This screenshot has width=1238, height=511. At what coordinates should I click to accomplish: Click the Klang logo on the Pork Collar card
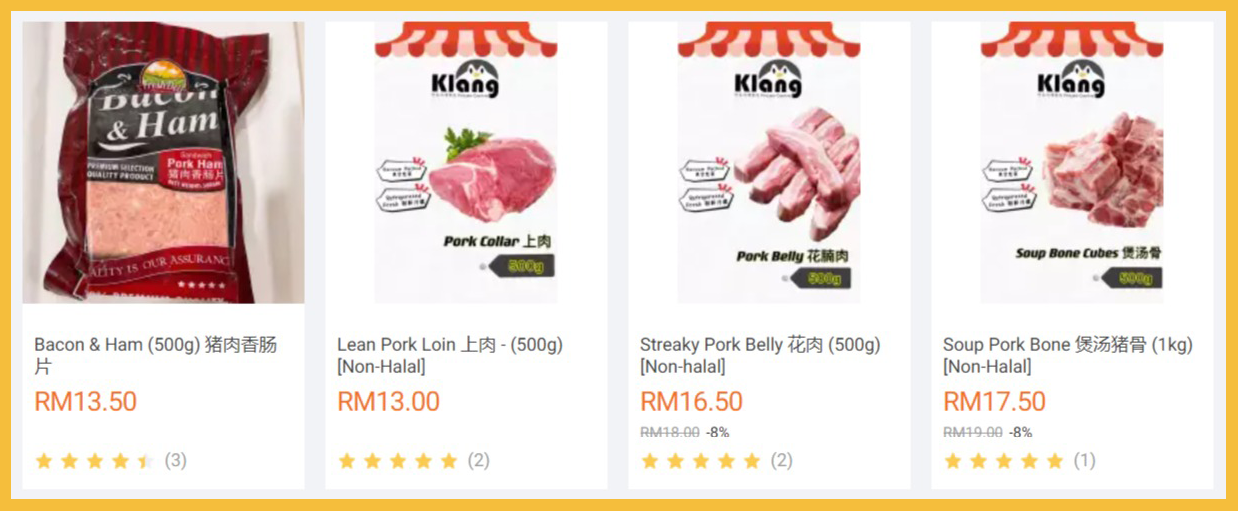(x=466, y=79)
